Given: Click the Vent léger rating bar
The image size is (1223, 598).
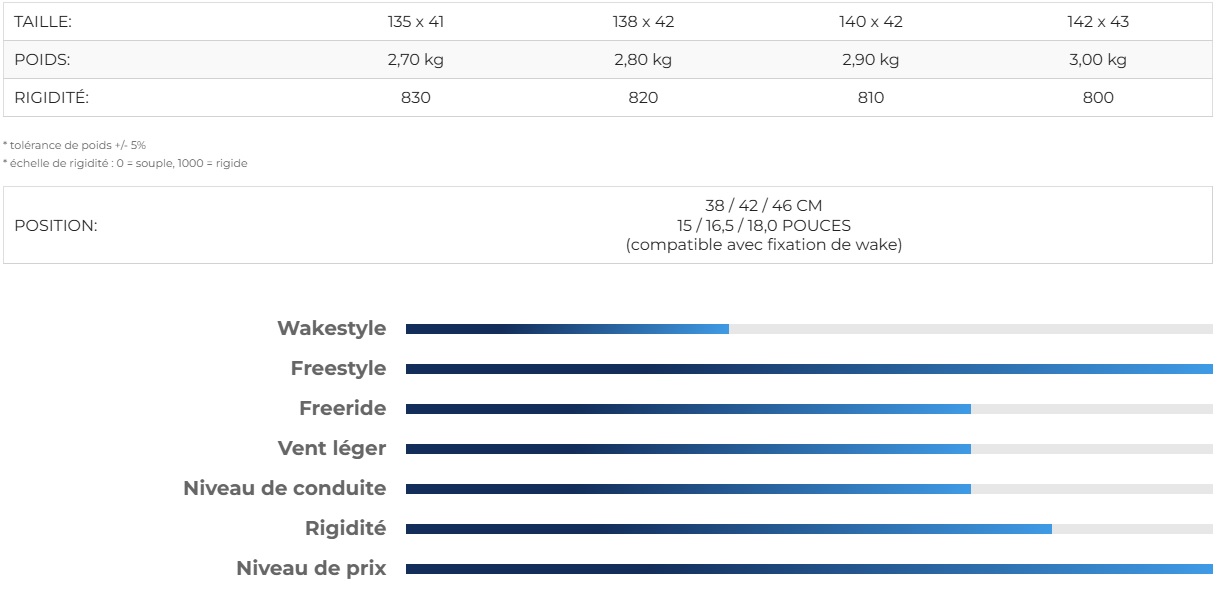Looking at the screenshot, I should coord(808,449).
